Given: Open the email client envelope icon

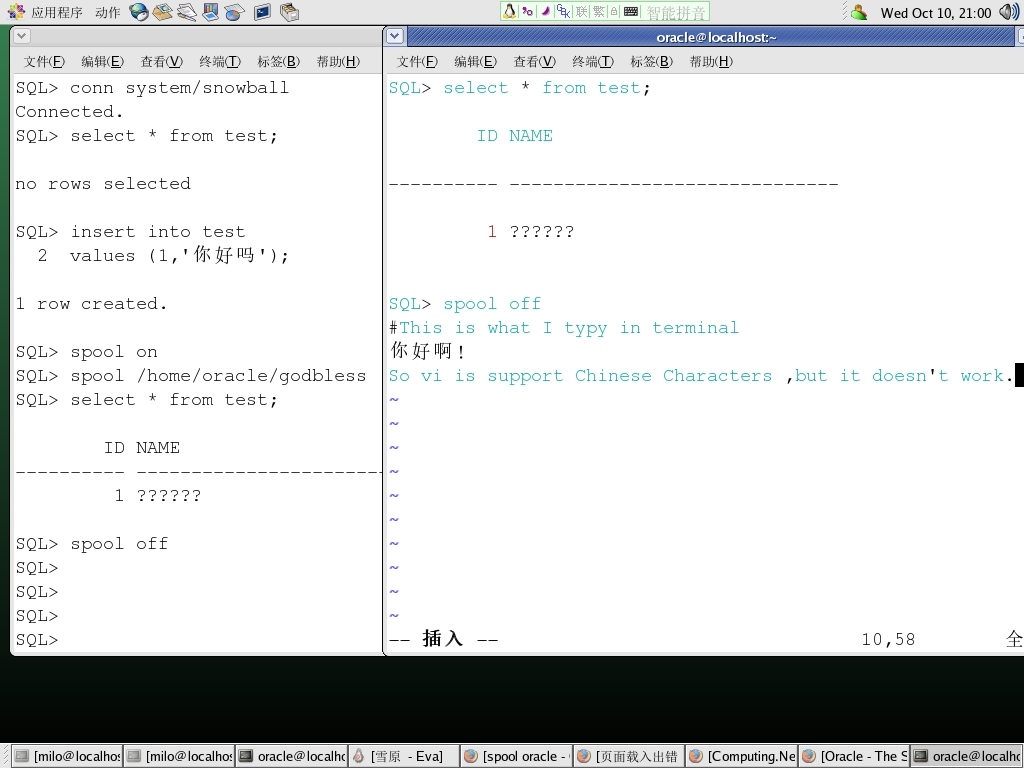Looking at the screenshot, I should coord(163,12).
